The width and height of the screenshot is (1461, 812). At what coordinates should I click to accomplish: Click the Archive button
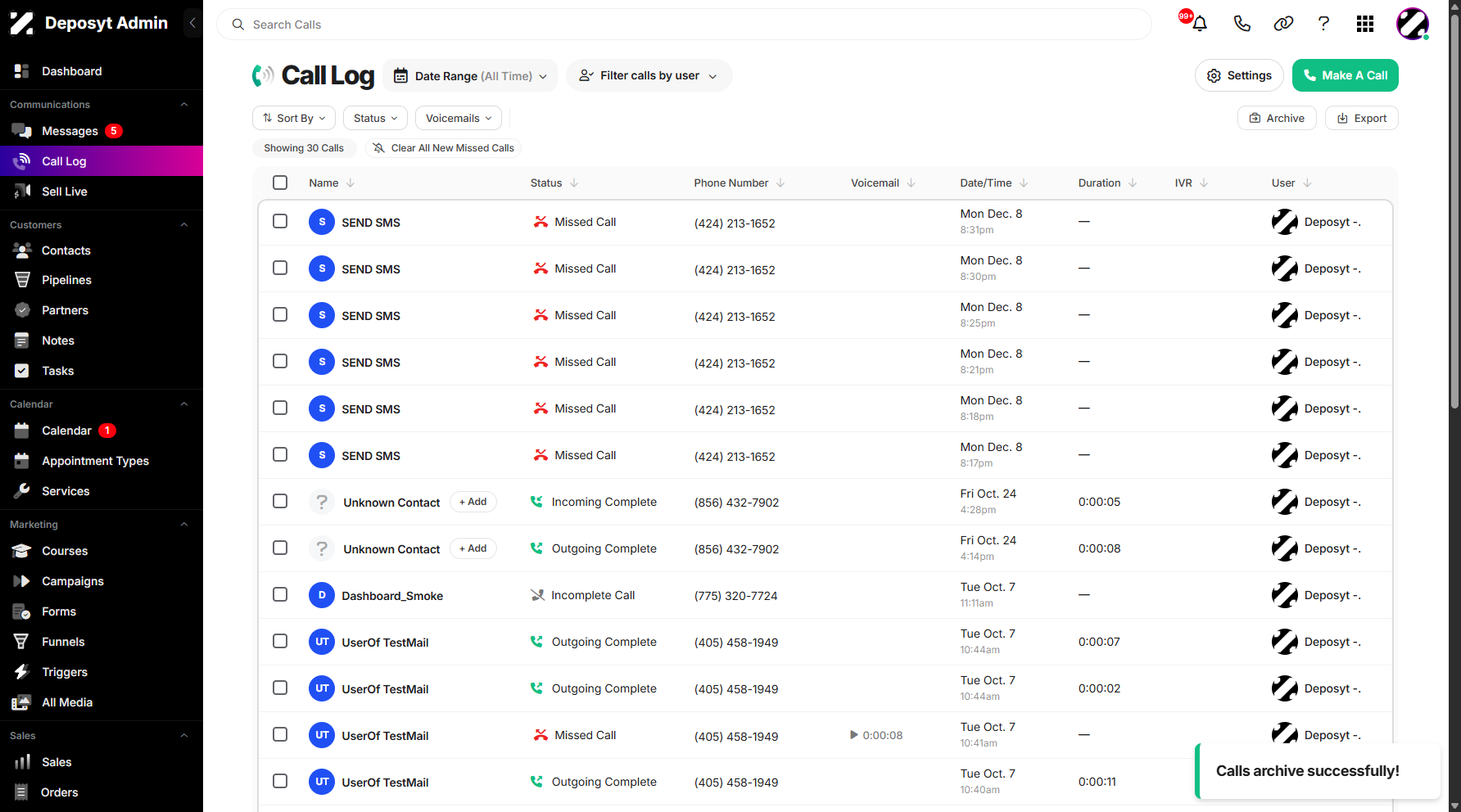coord(1277,118)
